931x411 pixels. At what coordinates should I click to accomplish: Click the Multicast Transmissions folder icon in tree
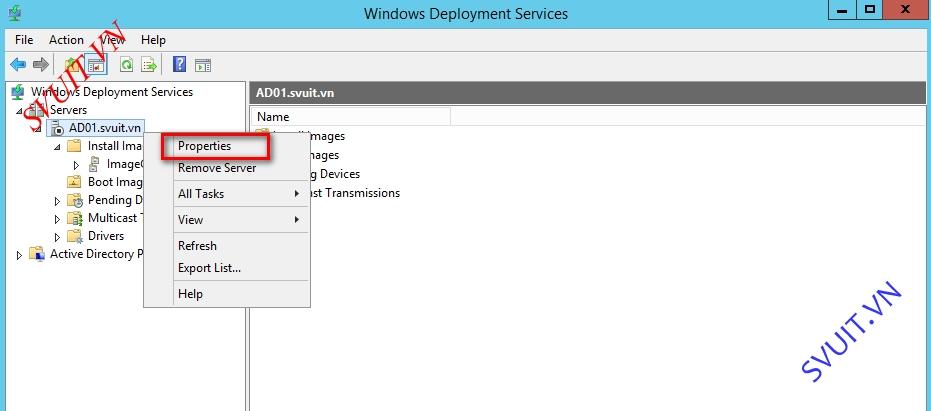click(x=75, y=218)
